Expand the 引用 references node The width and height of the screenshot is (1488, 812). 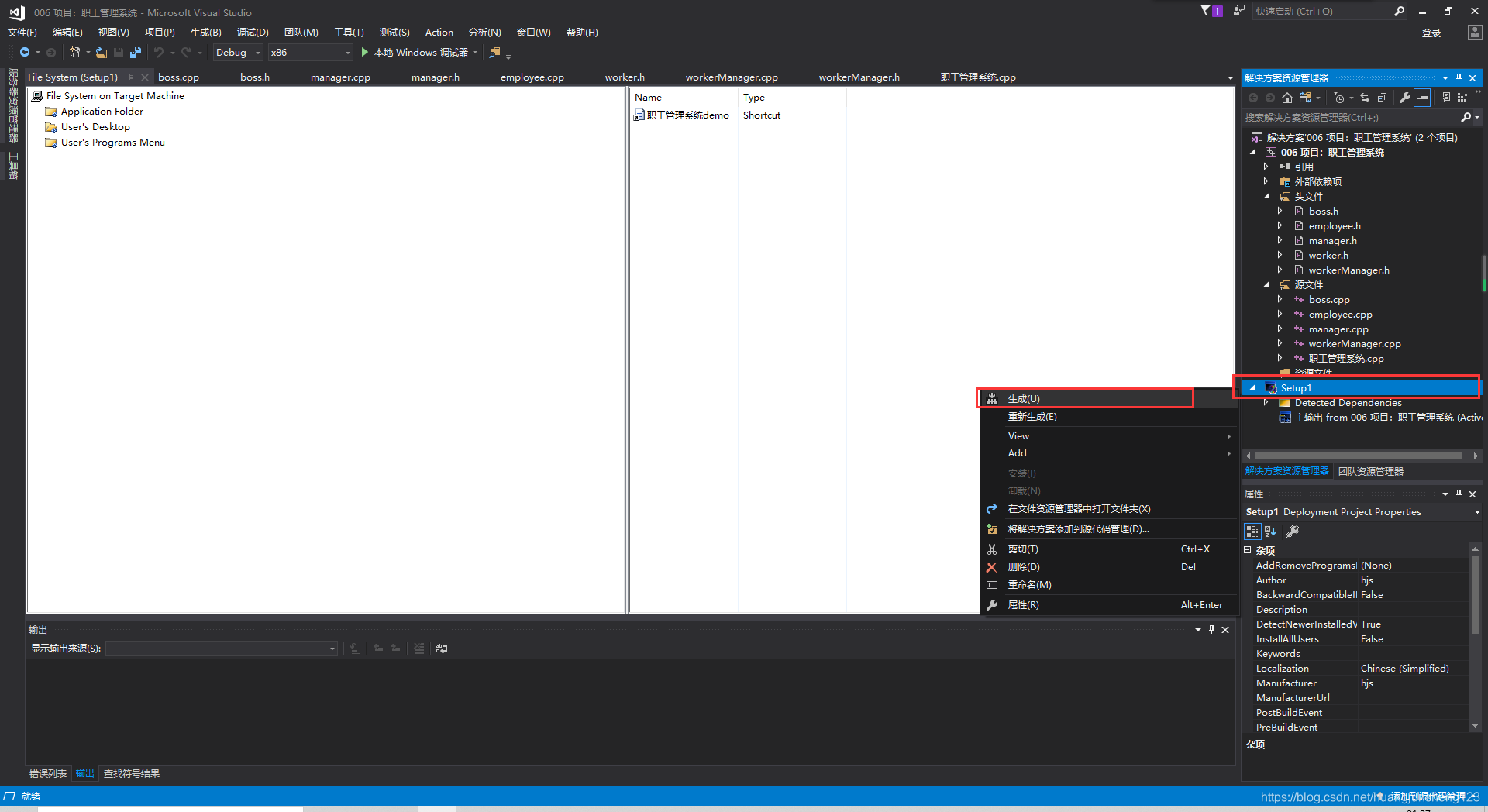[1266, 167]
